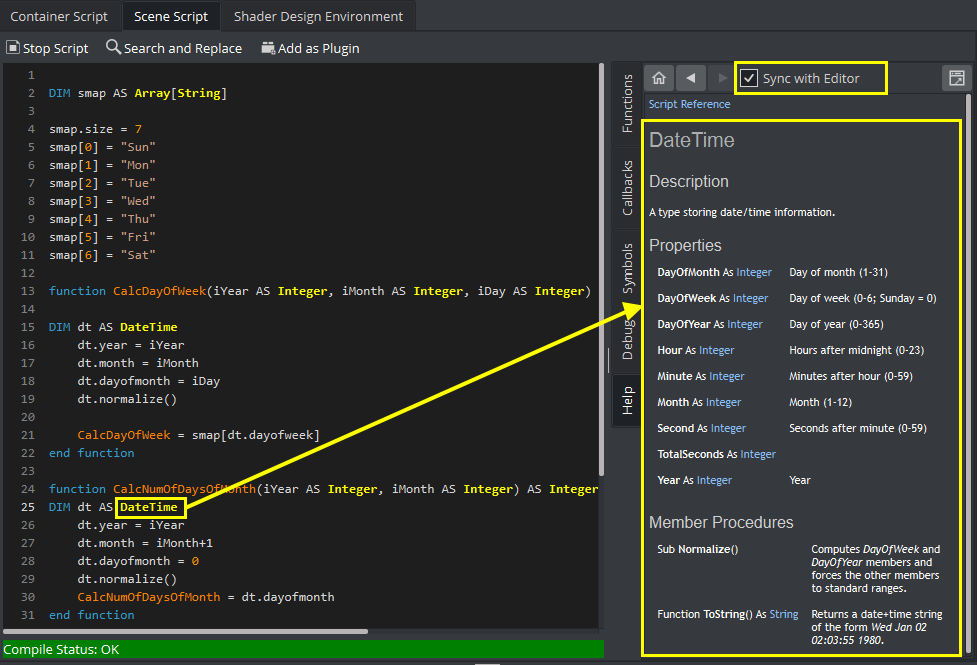This screenshot has width=977, height=665.
Task: Select the Scene Script tab
Action: pos(170,16)
